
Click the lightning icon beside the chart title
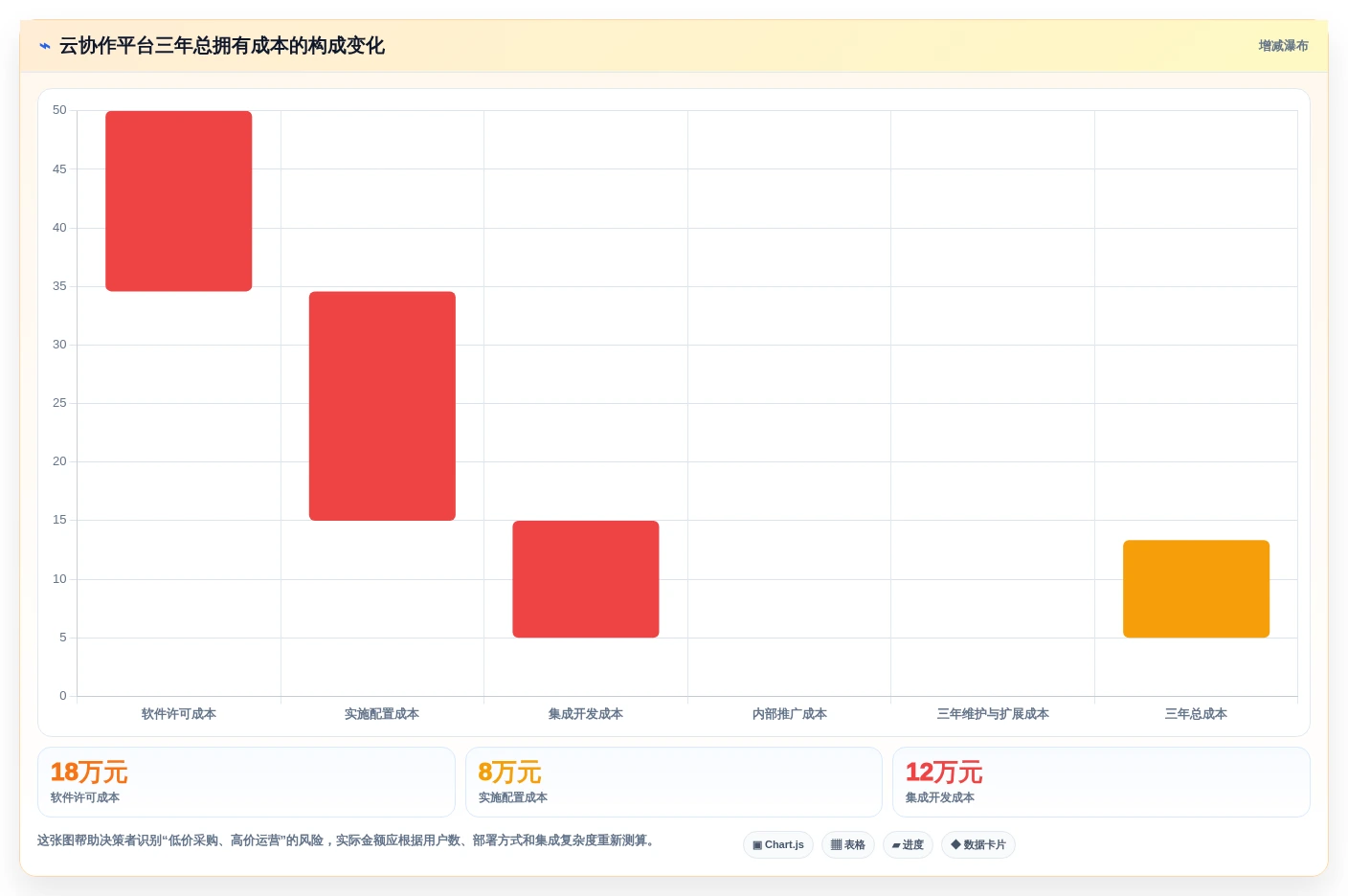45,46
